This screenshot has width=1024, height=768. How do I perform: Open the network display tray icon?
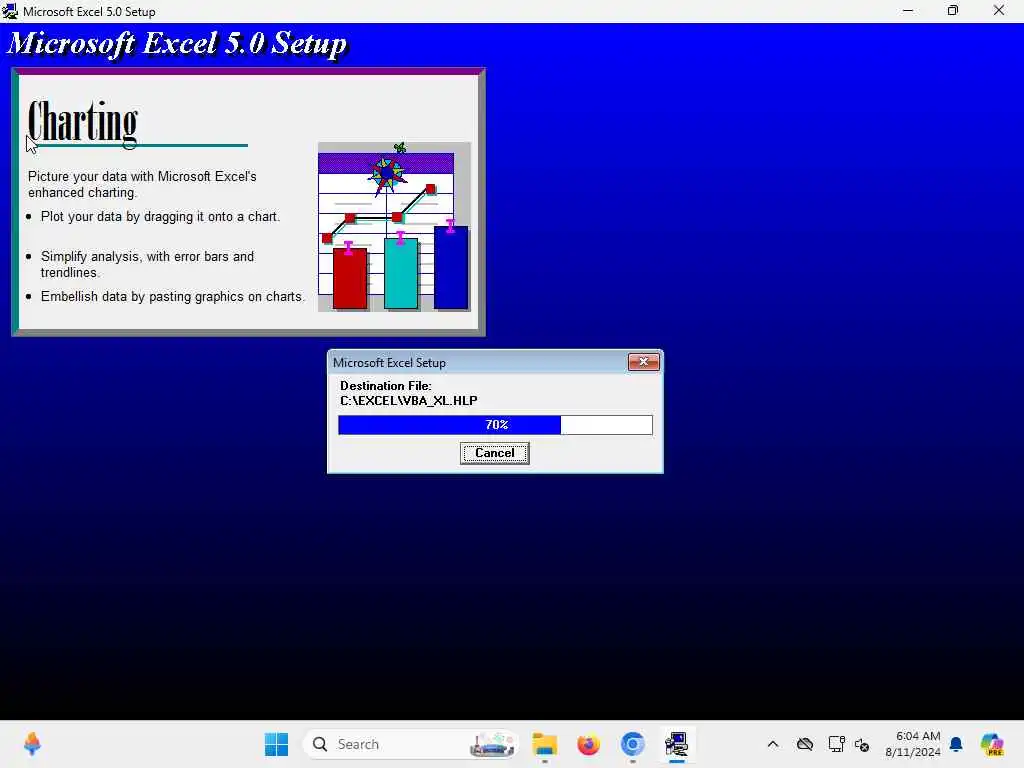[x=836, y=744]
